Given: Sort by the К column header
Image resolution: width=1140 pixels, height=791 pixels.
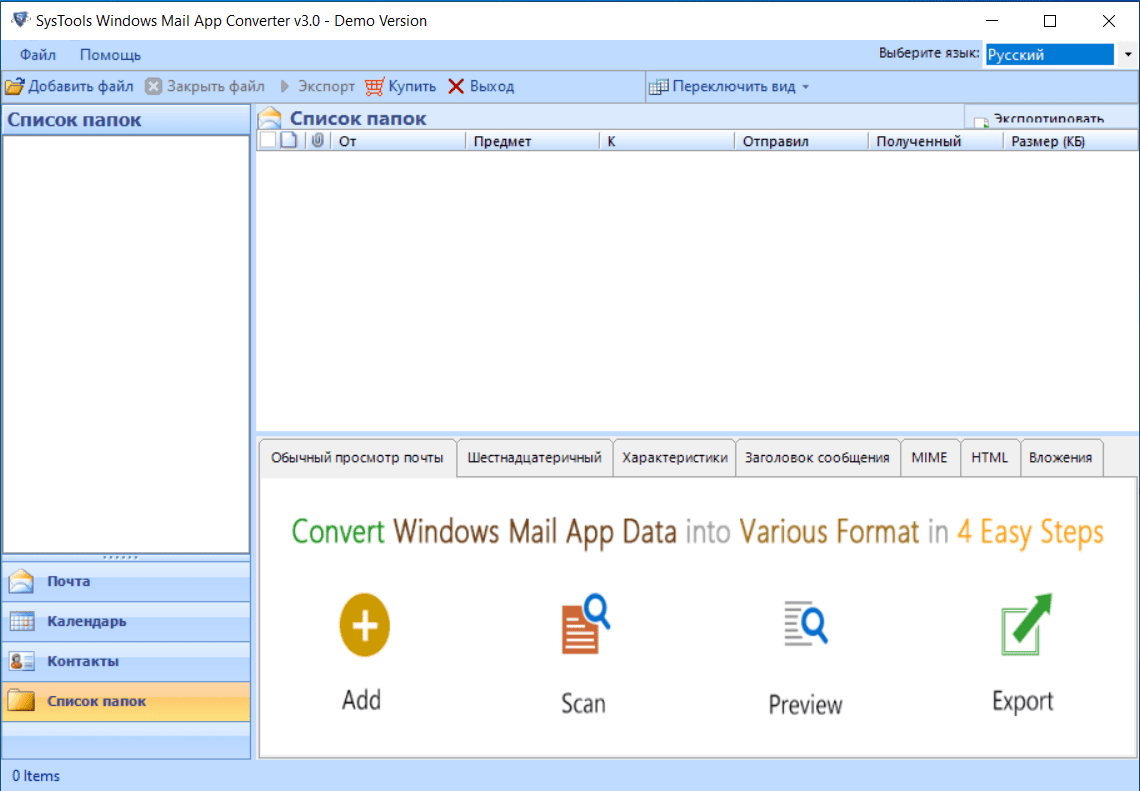Looking at the screenshot, I should coord(667,141).
